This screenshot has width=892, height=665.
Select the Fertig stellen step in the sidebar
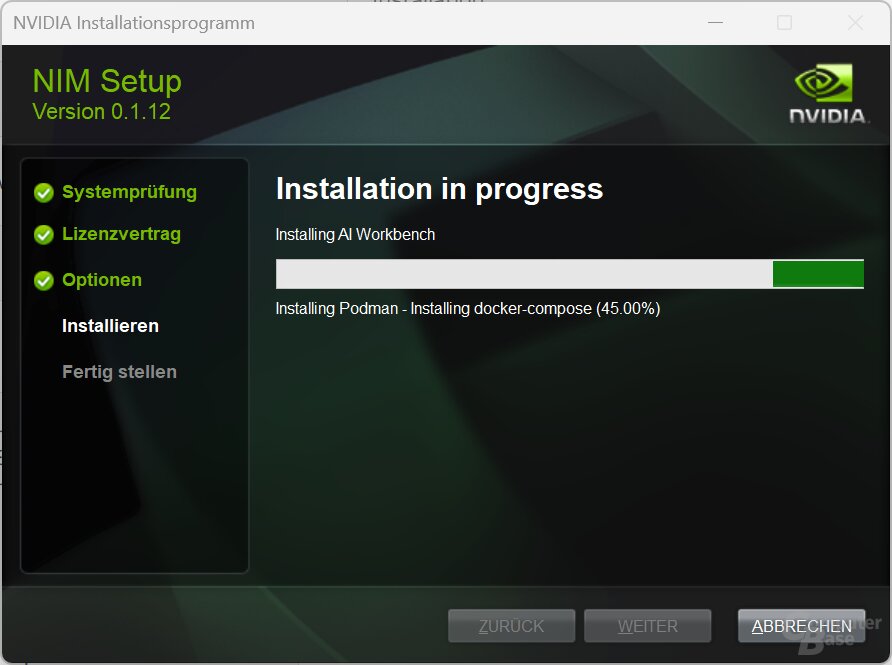click(118, 371)
